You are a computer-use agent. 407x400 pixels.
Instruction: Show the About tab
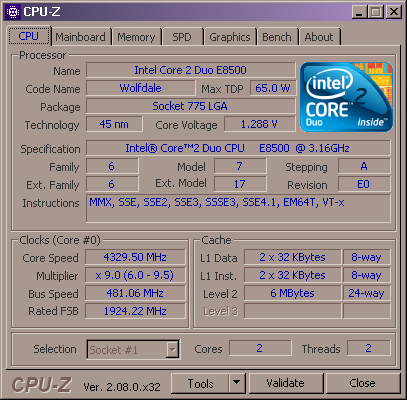(x=319, y=37)
